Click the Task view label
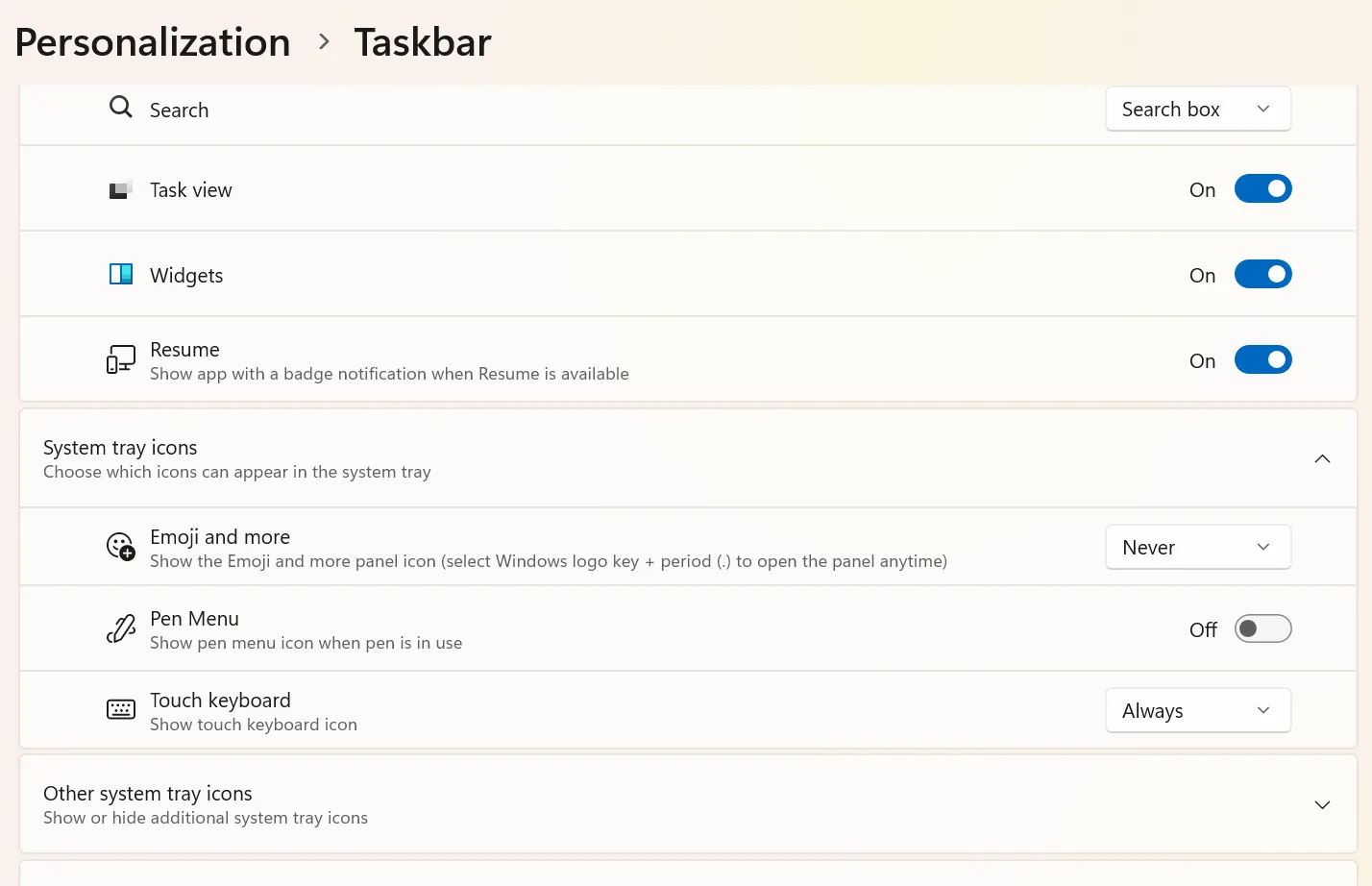 point(191,190)
